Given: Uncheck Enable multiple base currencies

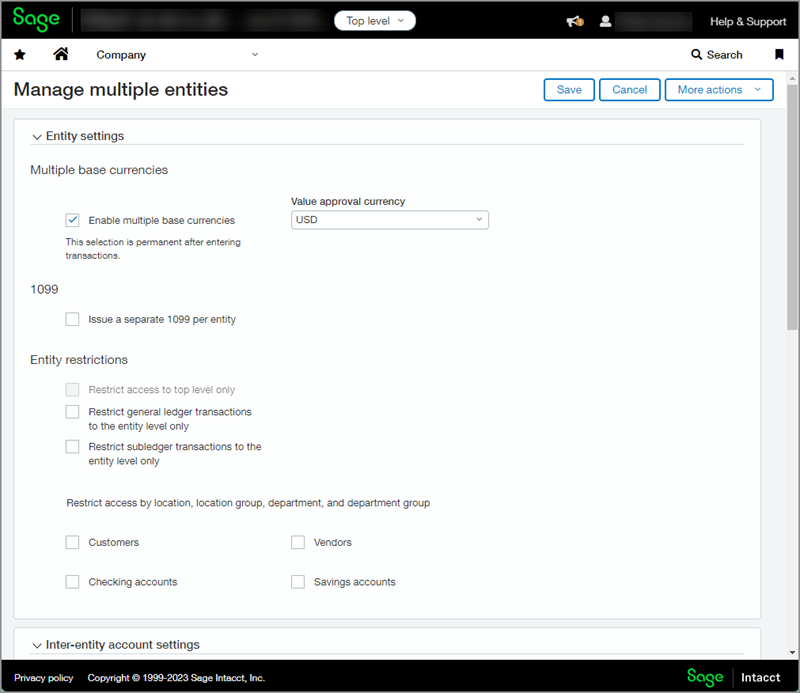Looking at the screenshot, I should pyautogui.click(x=73, y=220).
